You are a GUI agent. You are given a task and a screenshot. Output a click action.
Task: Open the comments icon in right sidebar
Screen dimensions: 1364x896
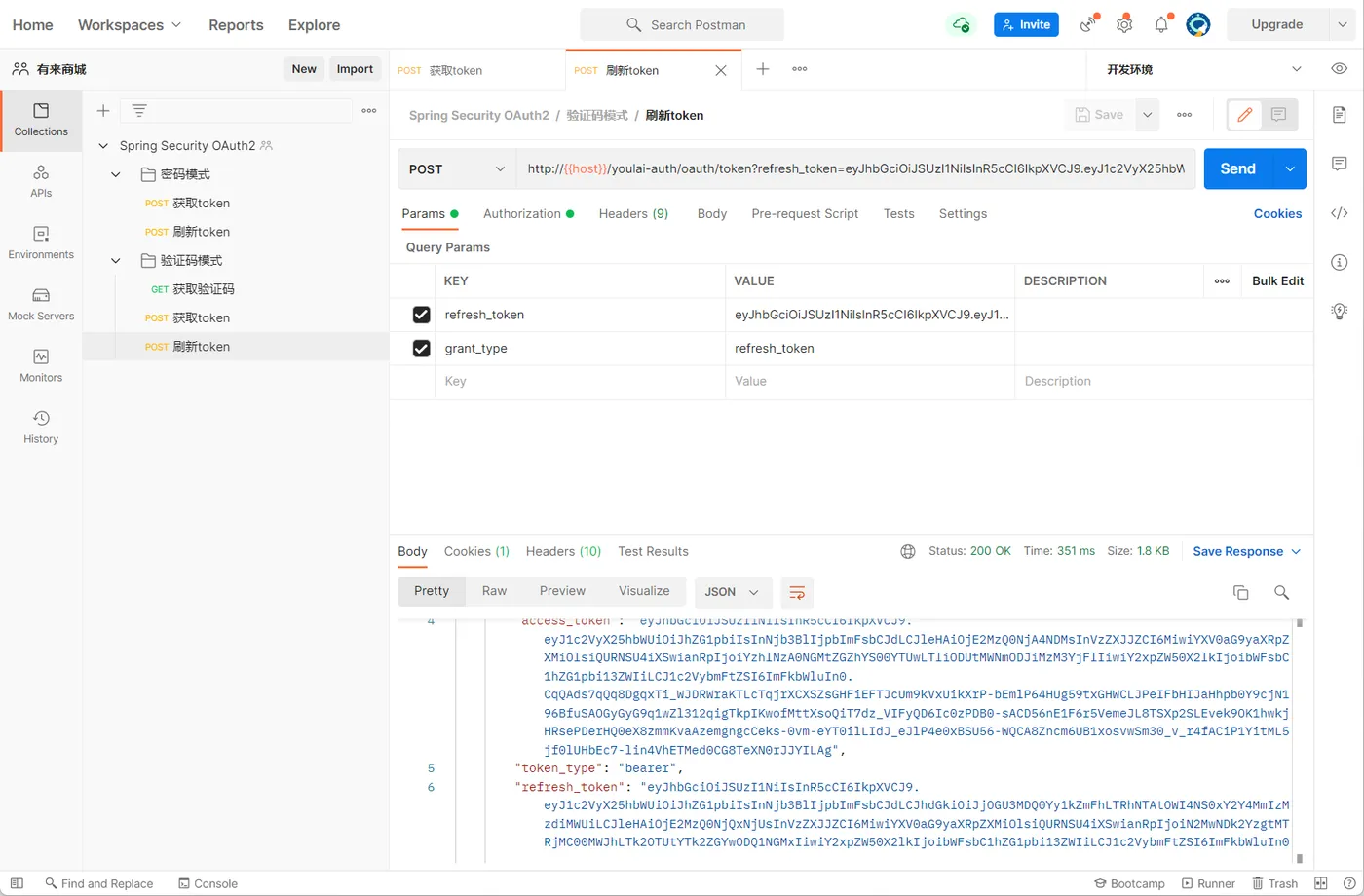[1340, 164]
